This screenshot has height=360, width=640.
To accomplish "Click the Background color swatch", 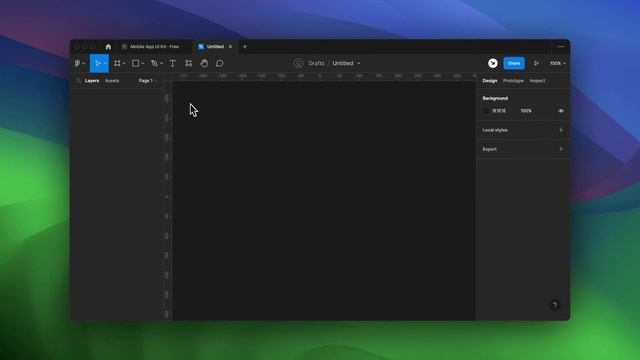I will pyautogui.click(x=486, y=111).
